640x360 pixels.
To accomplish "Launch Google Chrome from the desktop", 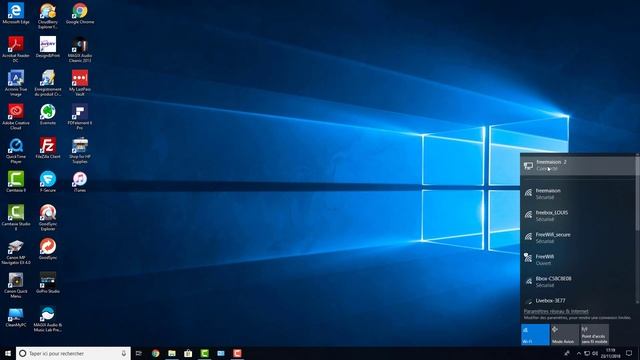I will click(x=80, y=13).
